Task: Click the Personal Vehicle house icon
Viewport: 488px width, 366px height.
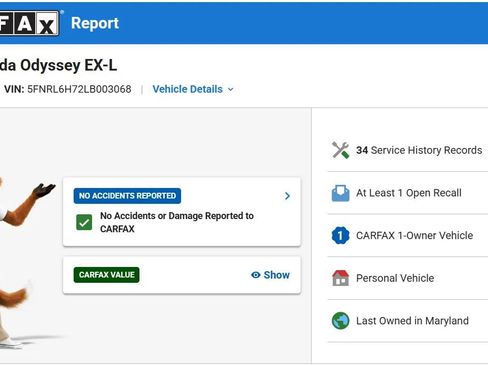Action: [340, 278]
